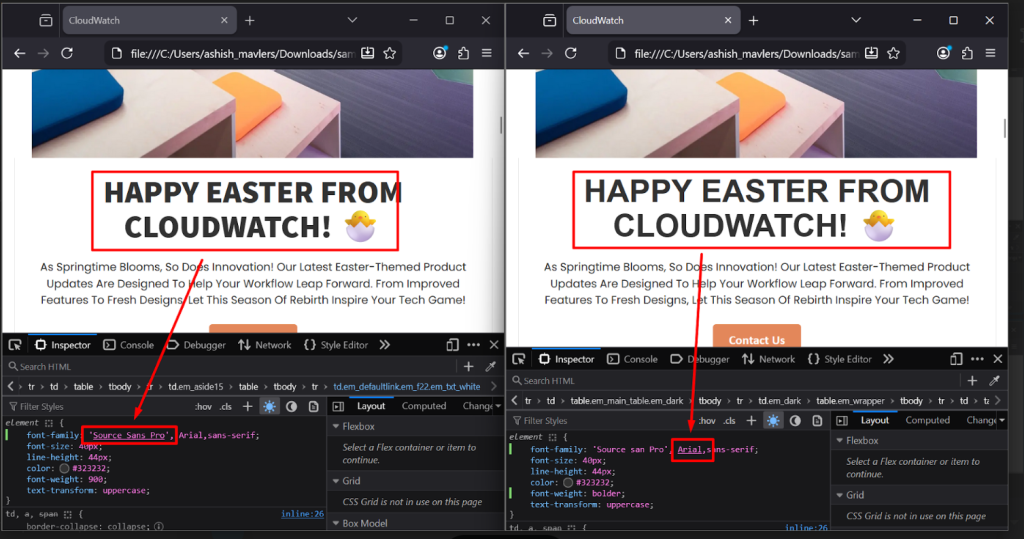Click Contact Us button in right window
Viewport: 1024px width, 539px height.
(756, 338)
